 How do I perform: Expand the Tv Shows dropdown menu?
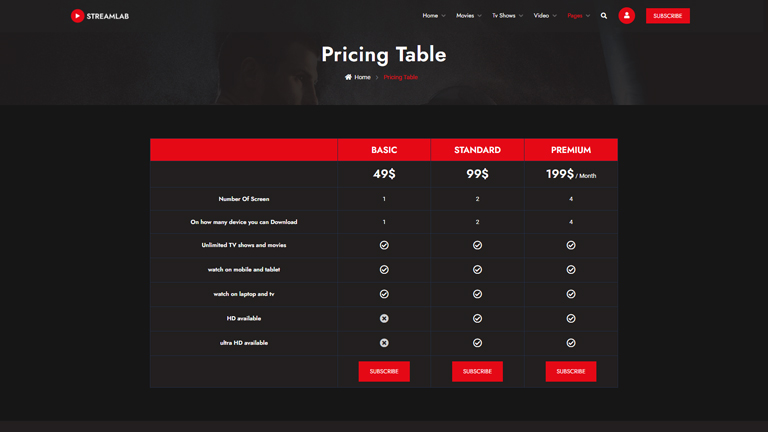pos(507,16)
